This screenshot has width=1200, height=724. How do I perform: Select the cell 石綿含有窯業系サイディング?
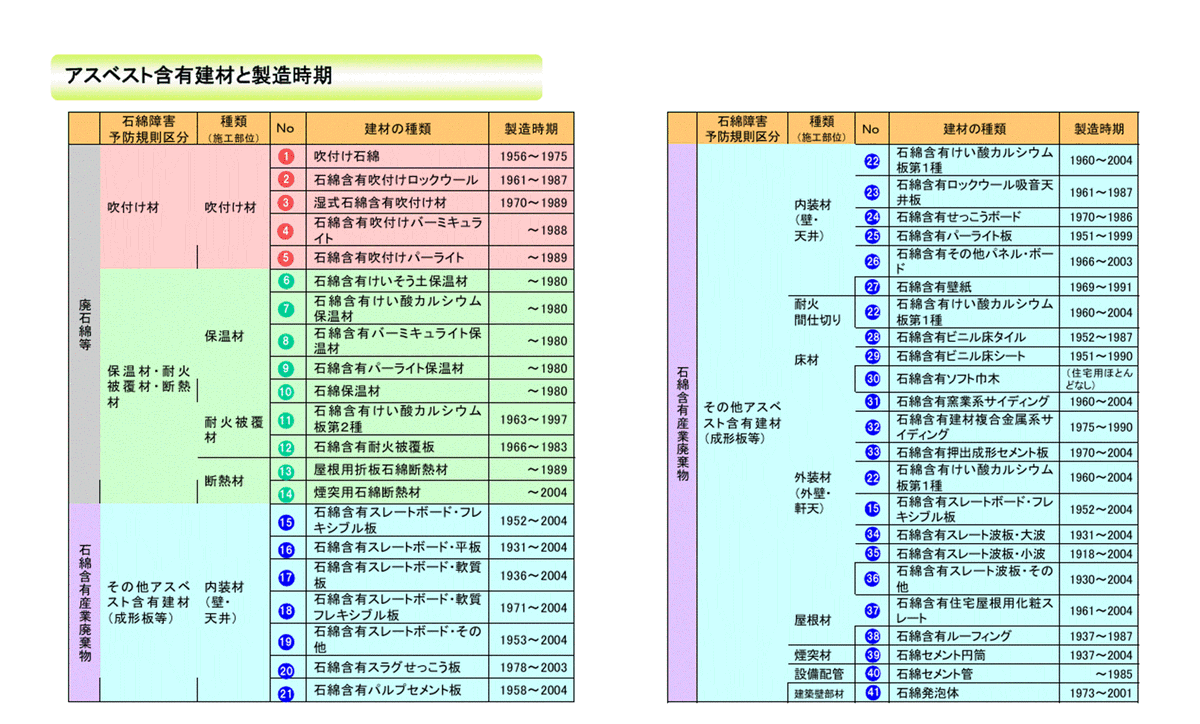pyautogui.click(x=973, y=402)
